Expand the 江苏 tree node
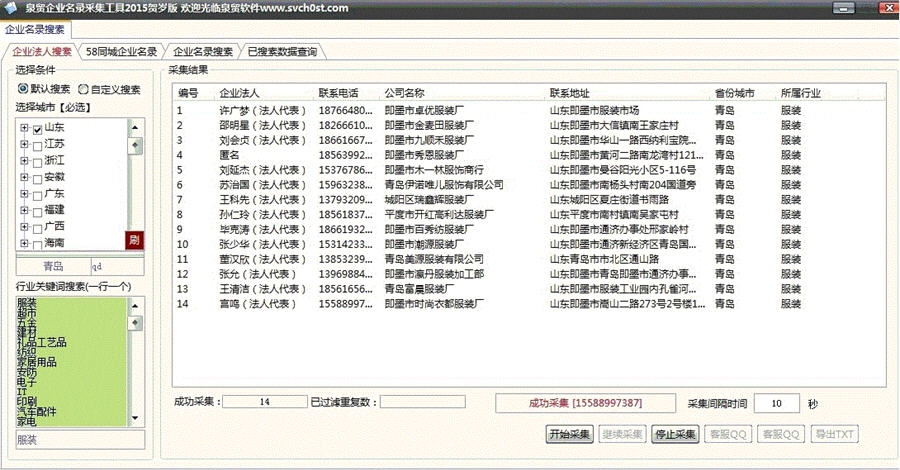900x470 pixels. pyautogui.click(x=24, y=144)
